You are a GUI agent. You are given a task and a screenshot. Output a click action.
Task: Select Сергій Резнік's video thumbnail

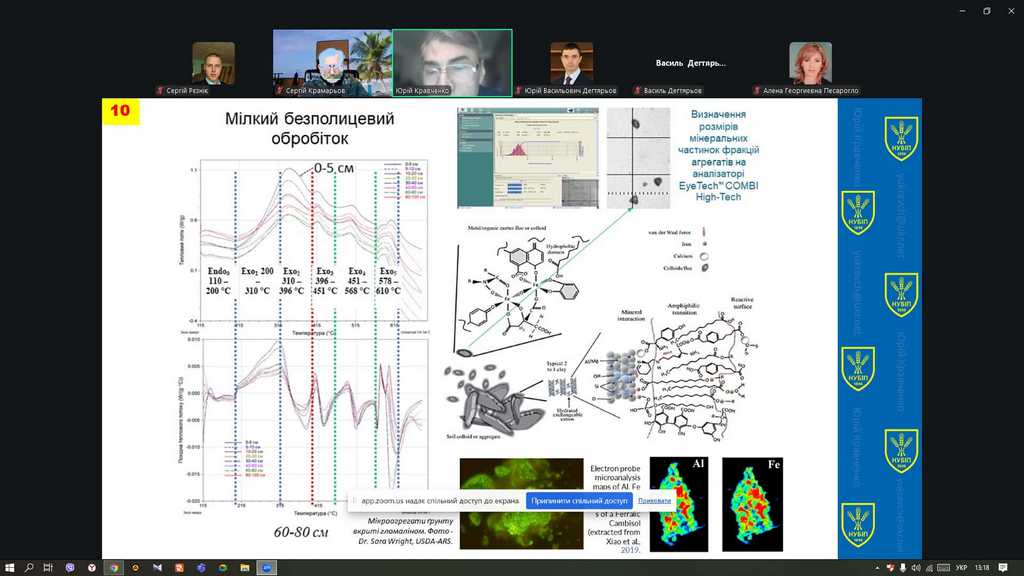(213, 63)
